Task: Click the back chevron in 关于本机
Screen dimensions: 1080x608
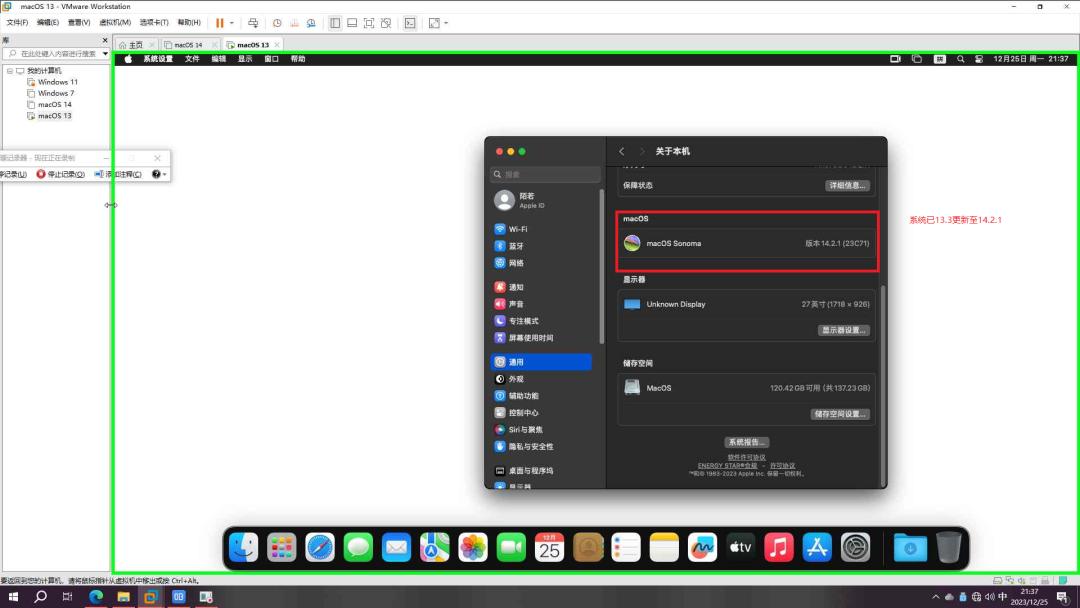Action: tap(621, 151)
